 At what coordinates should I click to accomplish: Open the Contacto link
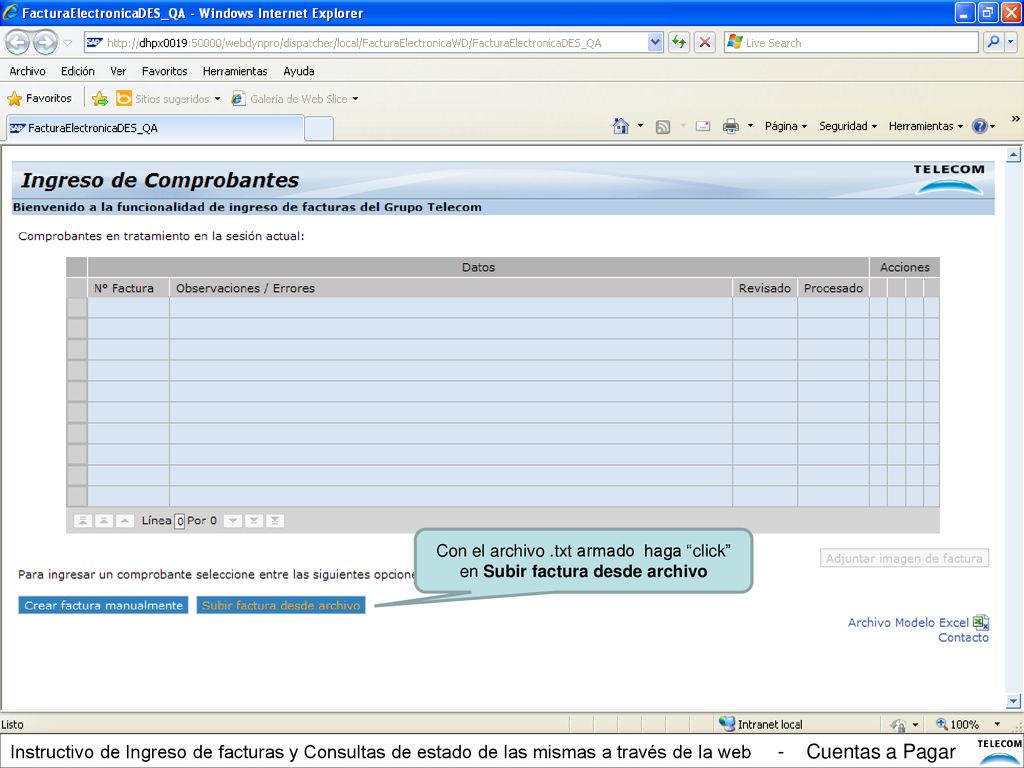pos(963,637)
